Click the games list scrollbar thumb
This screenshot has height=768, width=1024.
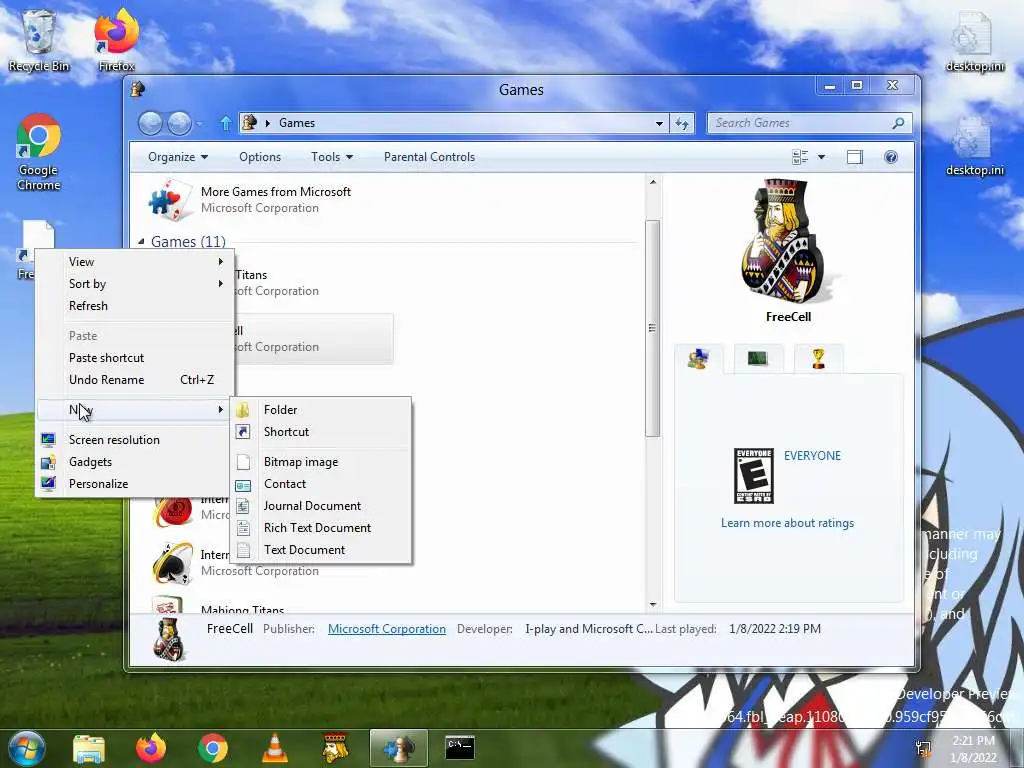point(652,328)
